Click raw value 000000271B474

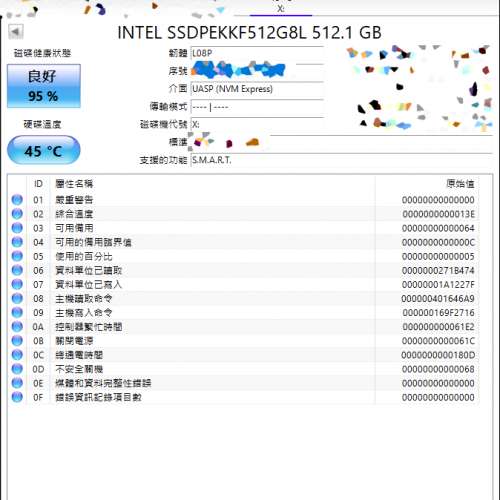(x=438, y=270)
